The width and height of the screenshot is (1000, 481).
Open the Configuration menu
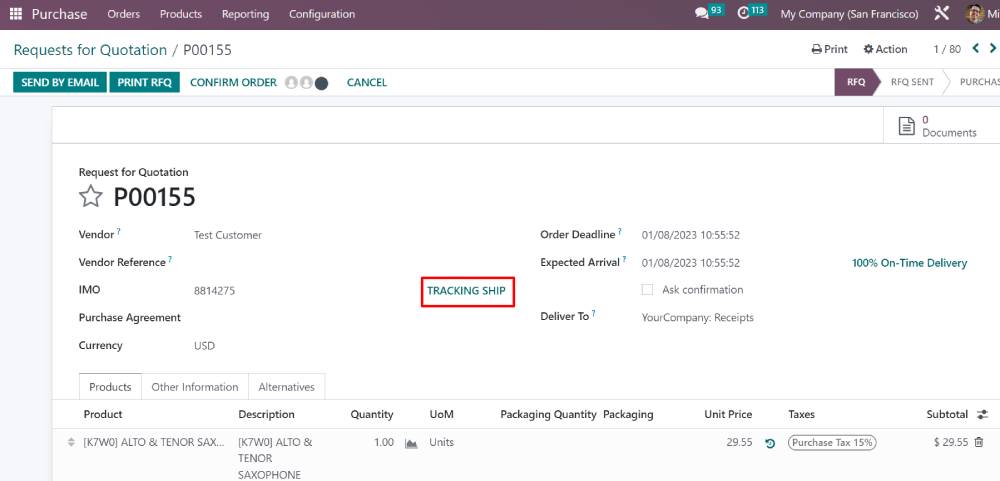pos(322,14)
